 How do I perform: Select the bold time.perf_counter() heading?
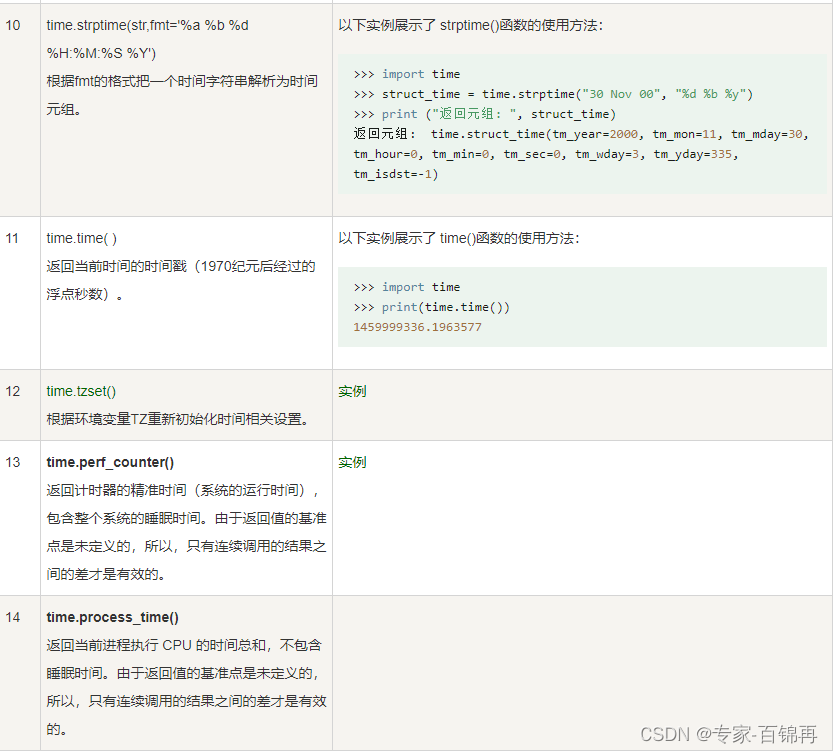pyautogui.click(x=113, y=462)
